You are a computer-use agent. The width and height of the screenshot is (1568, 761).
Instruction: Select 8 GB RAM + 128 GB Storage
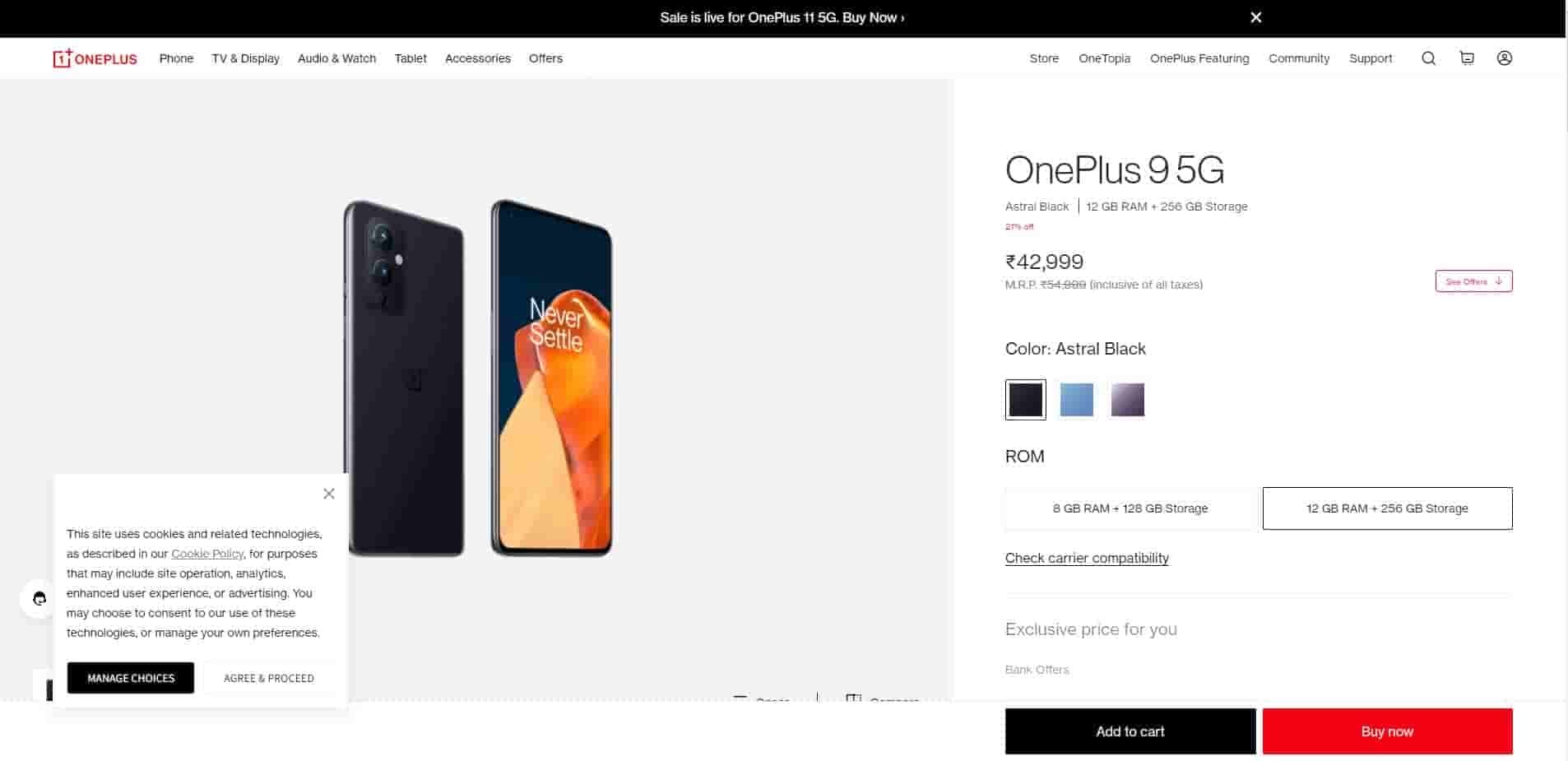[1130, 508]
